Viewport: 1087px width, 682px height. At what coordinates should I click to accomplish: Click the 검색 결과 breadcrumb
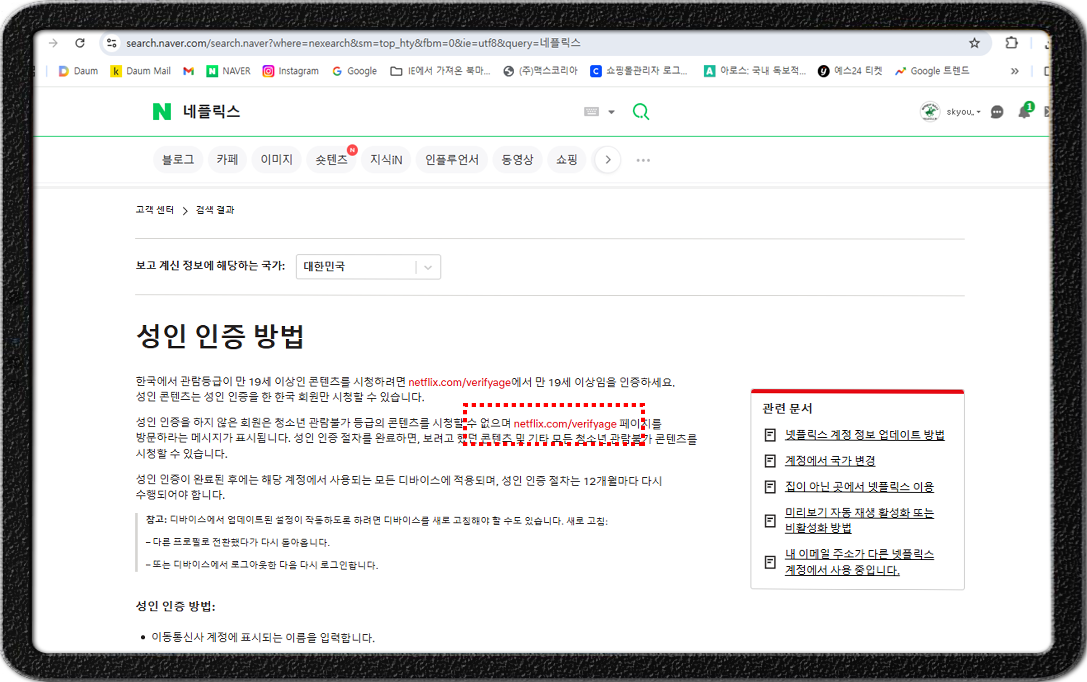(215, 210)
